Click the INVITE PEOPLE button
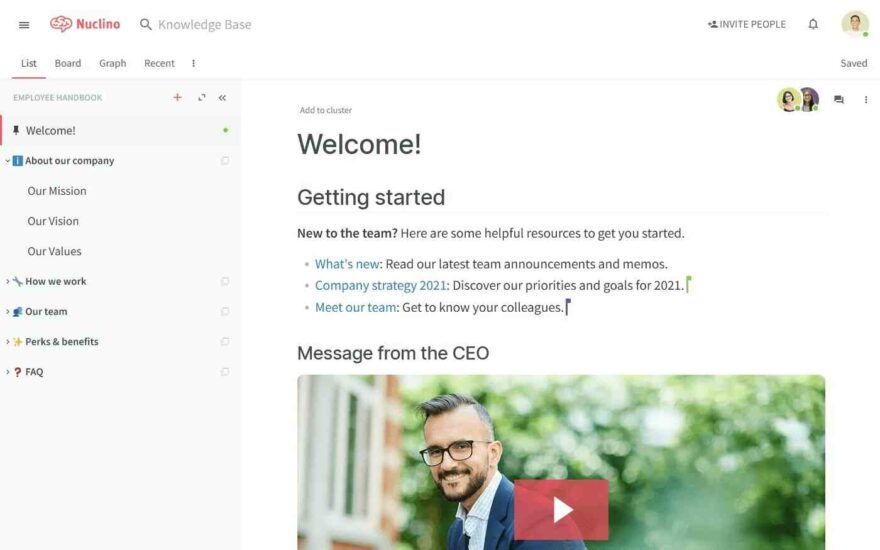880x550 pixels. (746, 24)
